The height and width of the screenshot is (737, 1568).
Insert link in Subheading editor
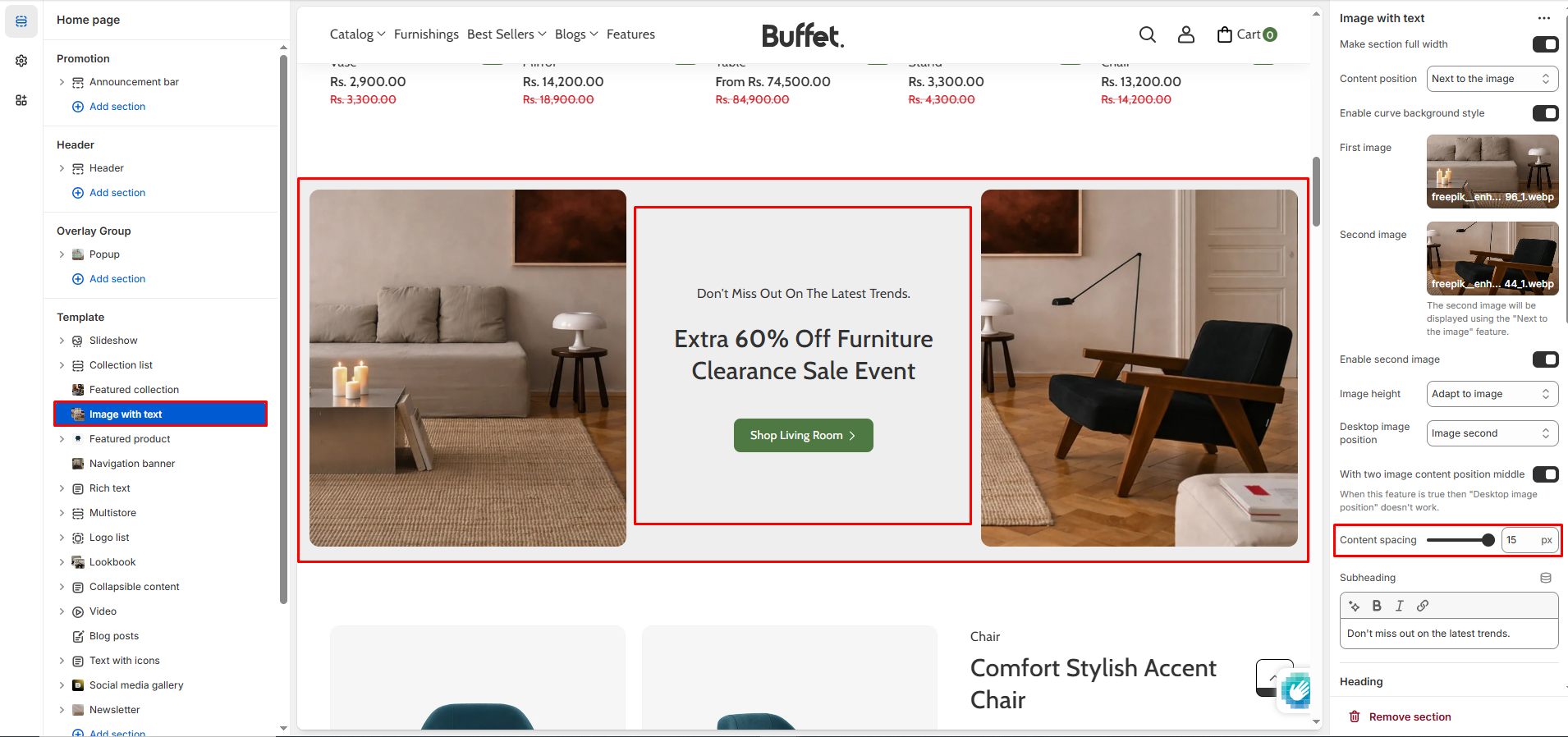(1423, 606)
